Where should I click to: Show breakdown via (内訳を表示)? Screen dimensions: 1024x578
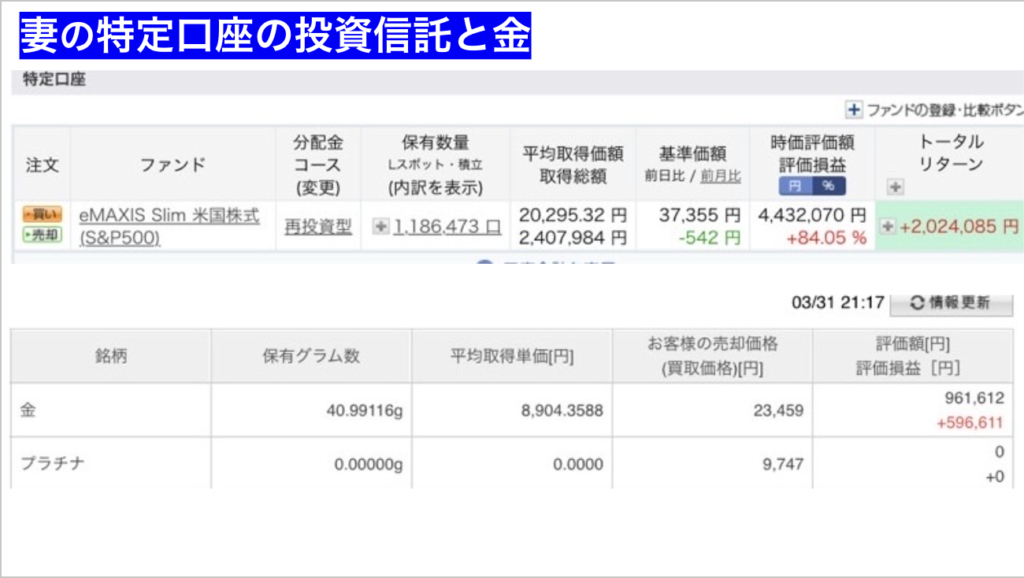coord(435,187)
